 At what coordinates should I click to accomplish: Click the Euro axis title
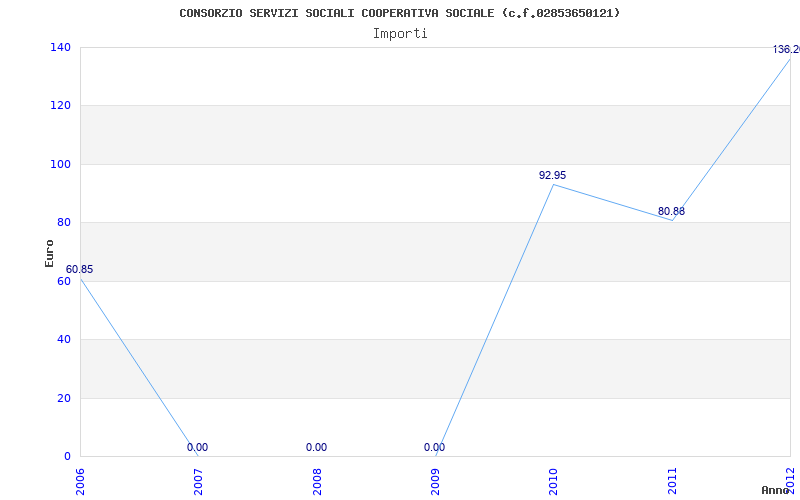(x=49, y=253)
